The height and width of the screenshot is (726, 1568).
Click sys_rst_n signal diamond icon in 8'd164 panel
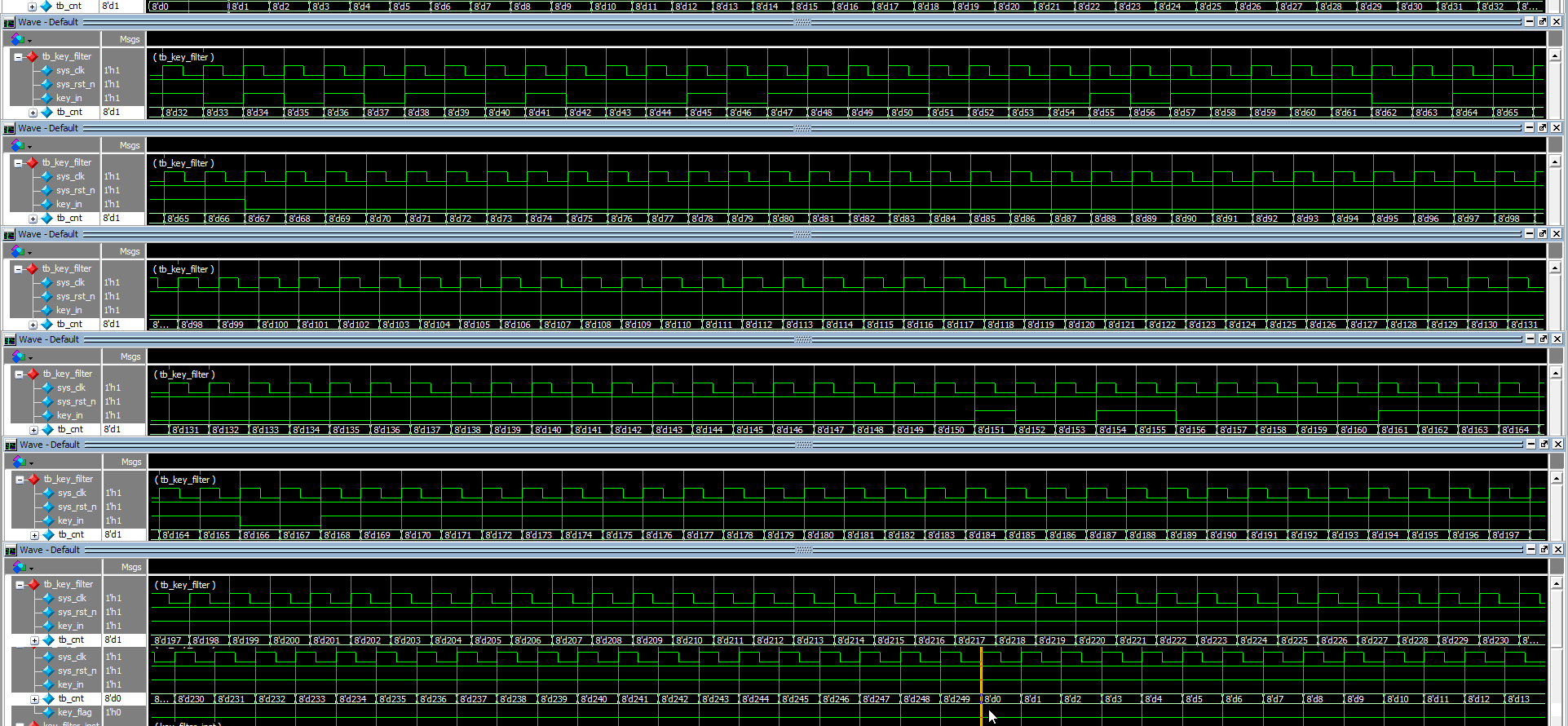(48, 507)
